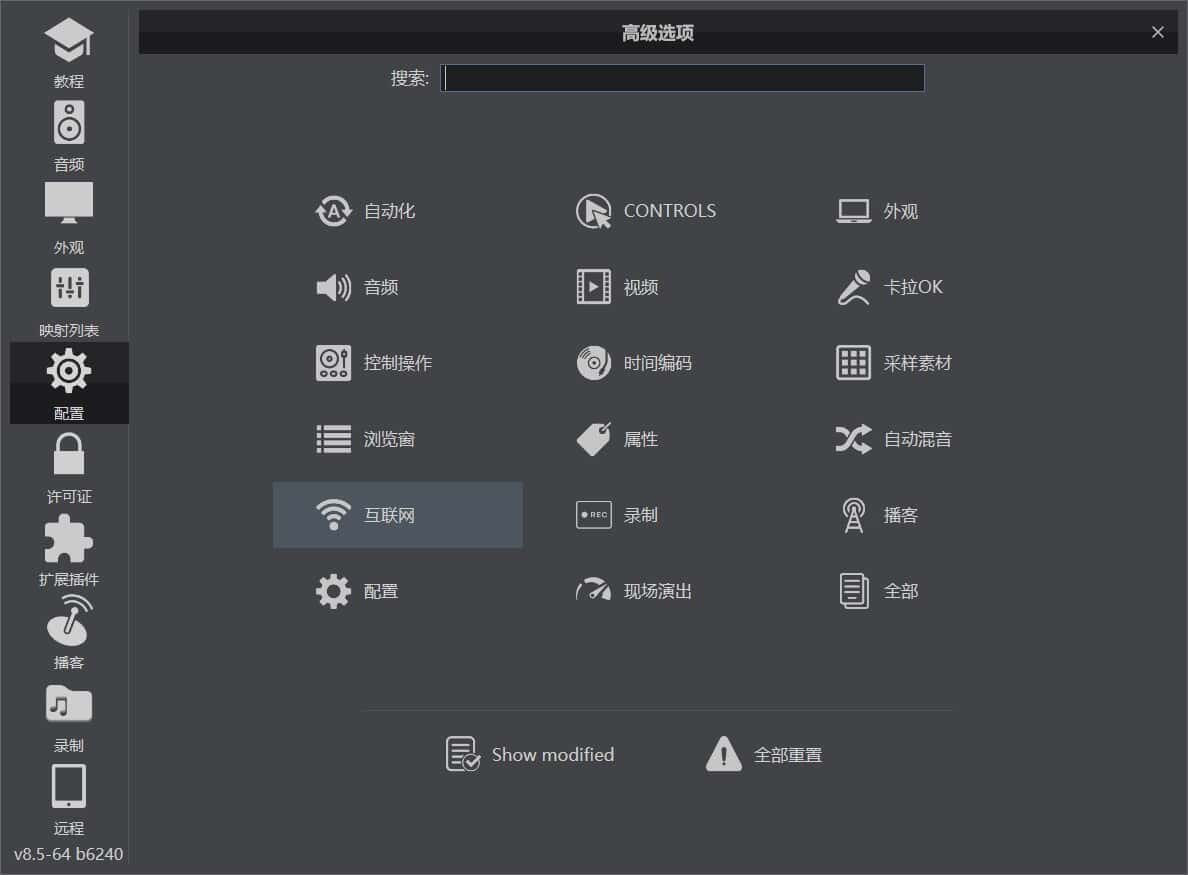The width and height of the screenshot is (1188, 875).
Task: Select the 属性 tag icon
Action: pos(593,439)
